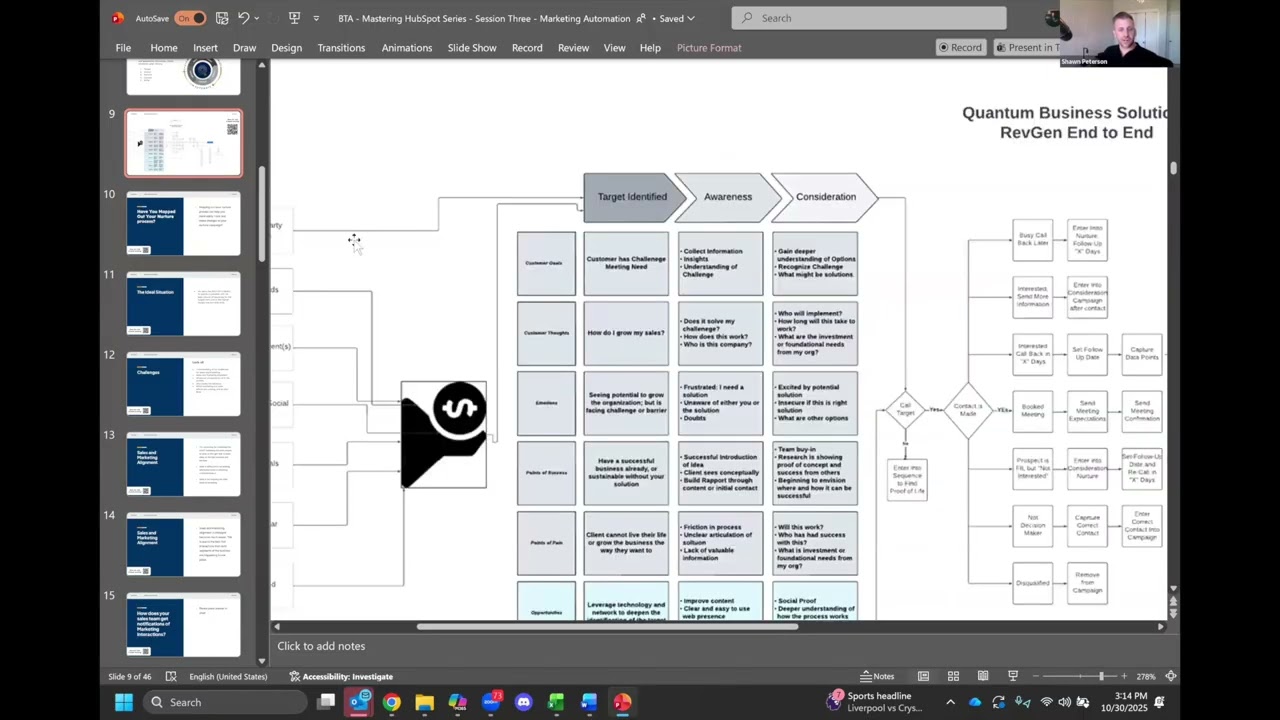Select slide 14 thumbnail
1280x720 pixels.
[x=183, y=546]
